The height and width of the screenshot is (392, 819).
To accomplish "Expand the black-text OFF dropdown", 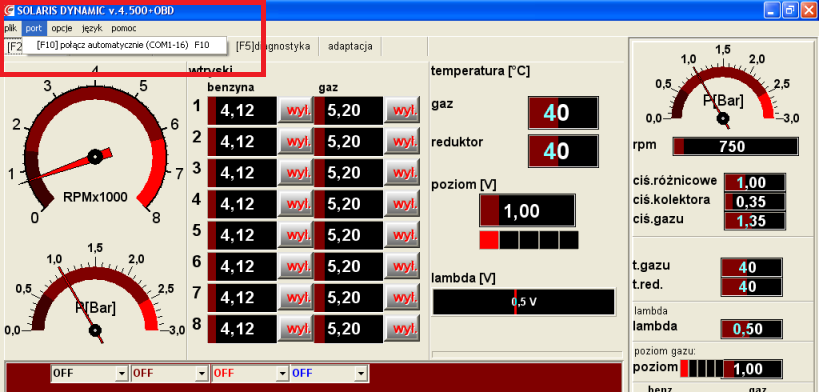I will [x=122, y=373].
